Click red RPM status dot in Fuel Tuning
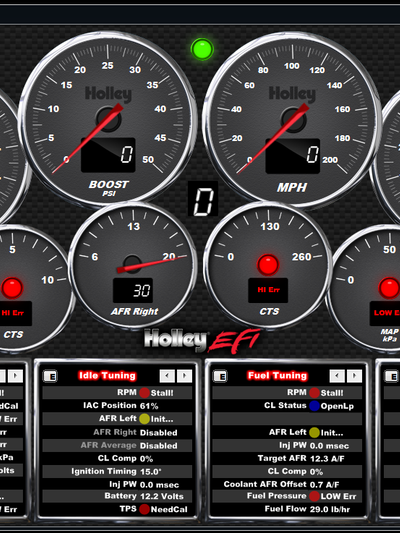400x533 pixels. pyautogui.click(x=314, y=393)
